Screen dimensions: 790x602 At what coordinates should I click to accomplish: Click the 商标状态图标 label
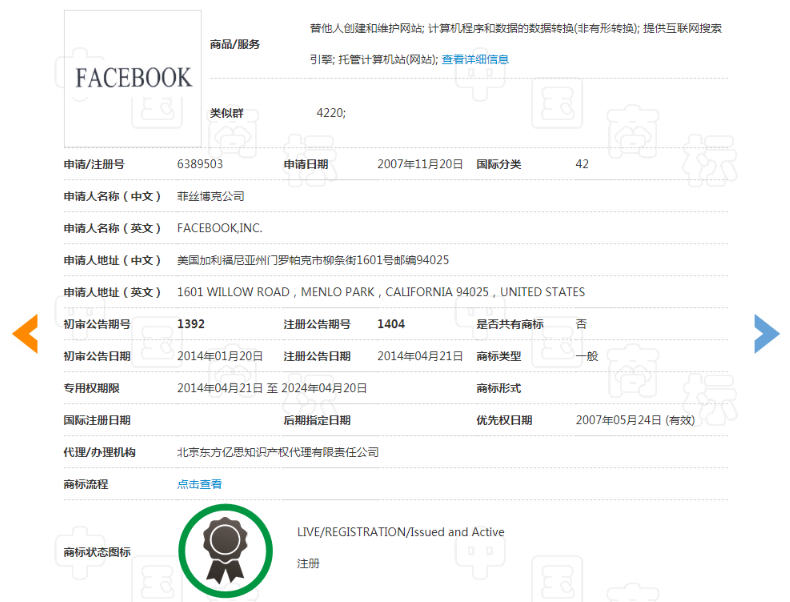coord(97,552)
